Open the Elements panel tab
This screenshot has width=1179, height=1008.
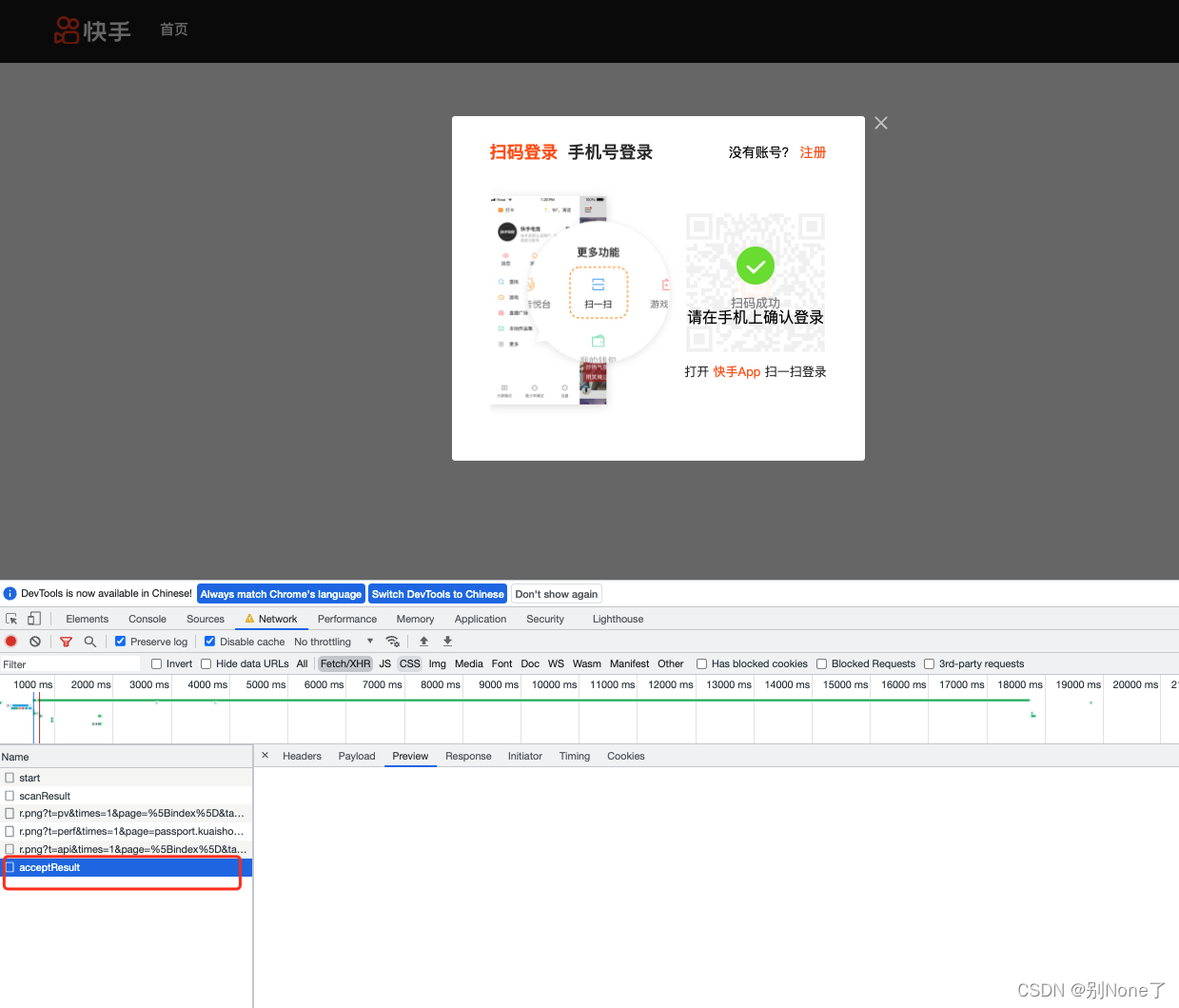tap(88, 619)
